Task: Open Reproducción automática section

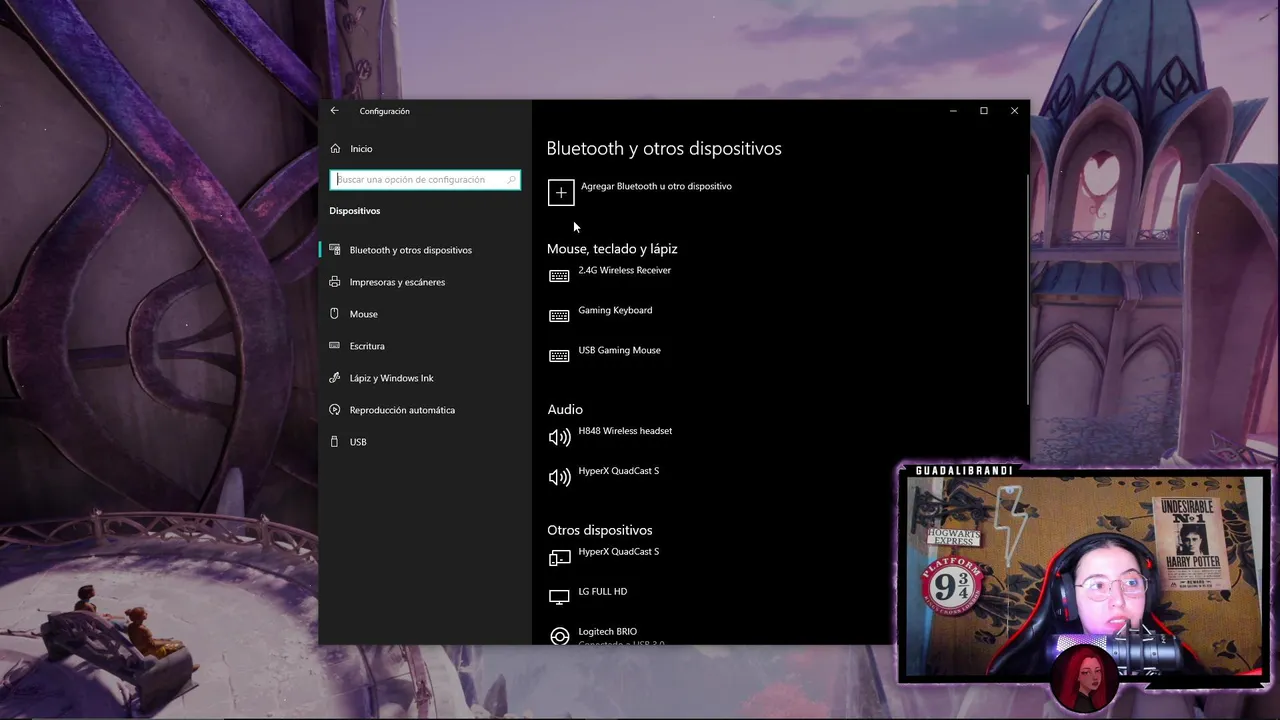Action: (x=402, y=410)
